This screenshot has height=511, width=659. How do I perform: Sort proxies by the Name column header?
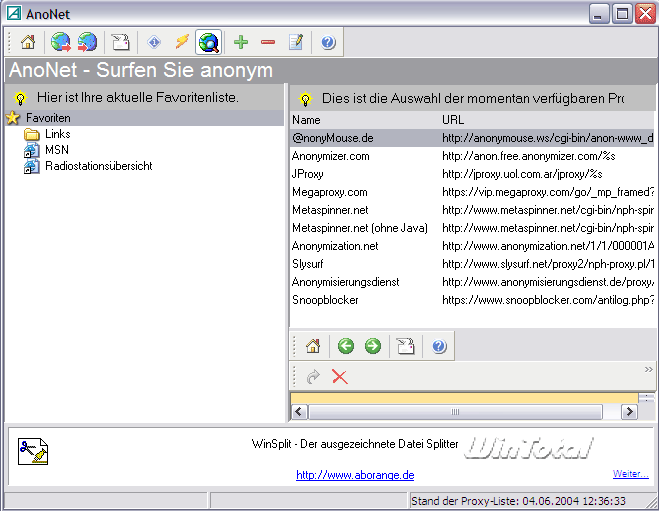pyautogui.click(x=365, y=120)
